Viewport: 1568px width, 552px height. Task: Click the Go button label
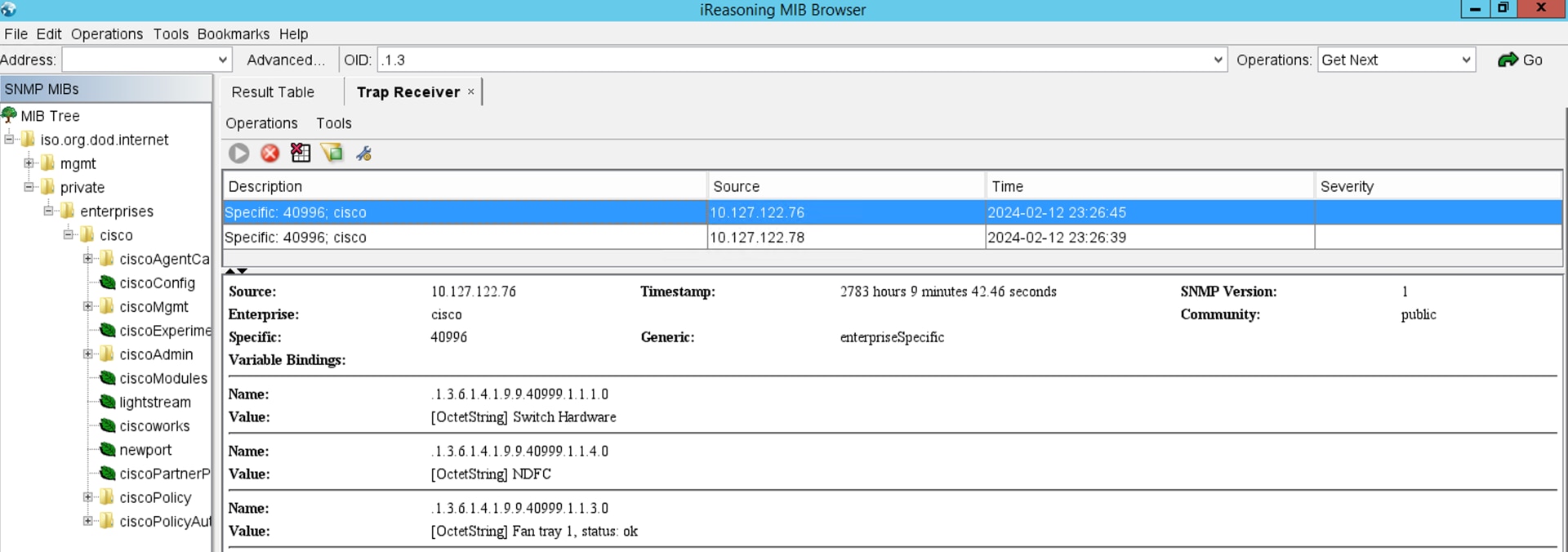click(x=1533, y=60)
